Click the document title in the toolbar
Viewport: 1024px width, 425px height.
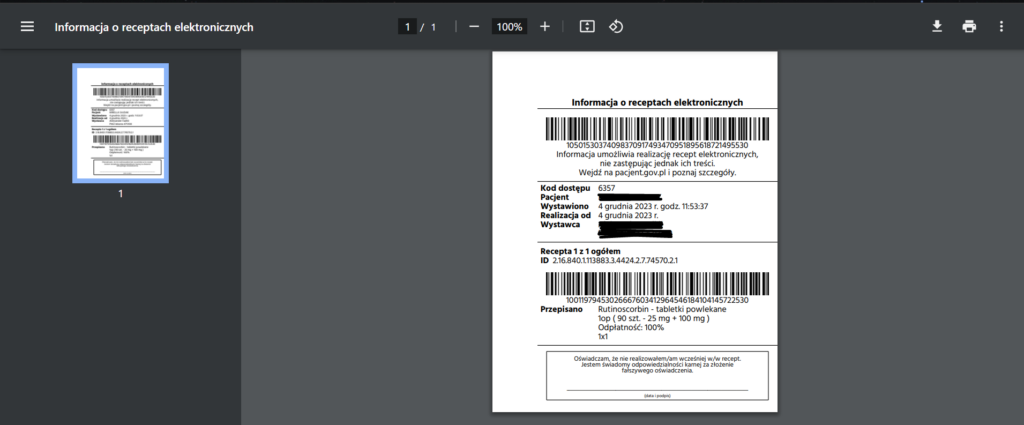[153, 27]
